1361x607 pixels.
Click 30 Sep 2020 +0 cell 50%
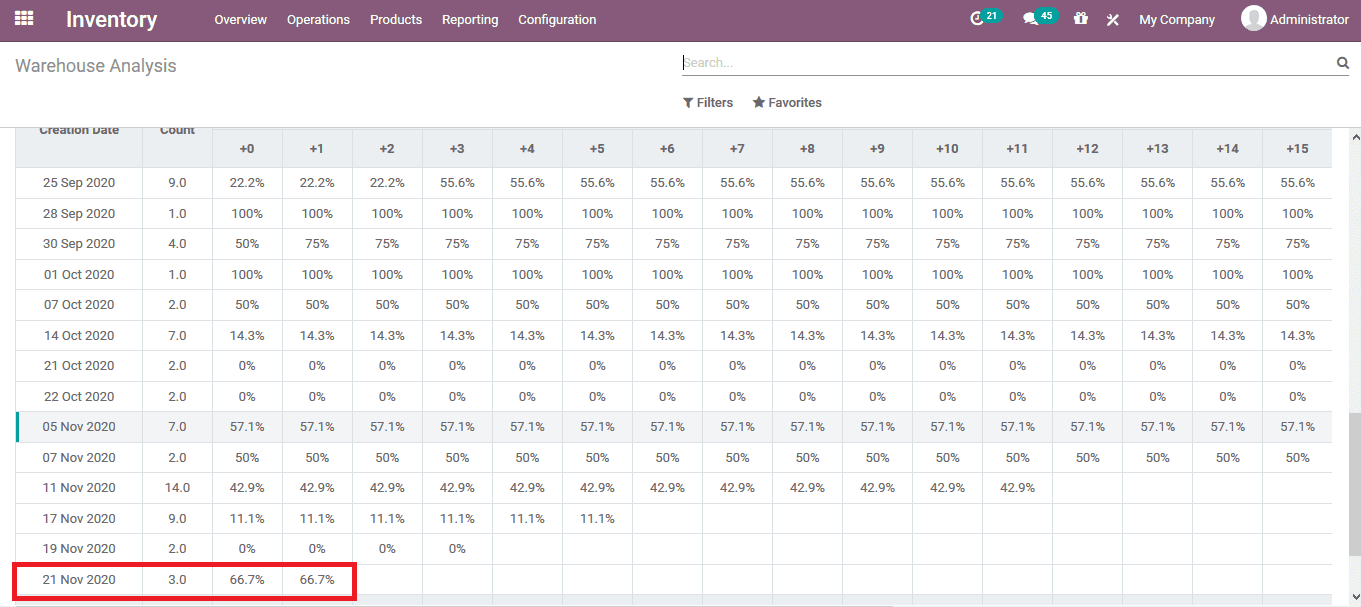pyautogui.click(x=247, y=244)
